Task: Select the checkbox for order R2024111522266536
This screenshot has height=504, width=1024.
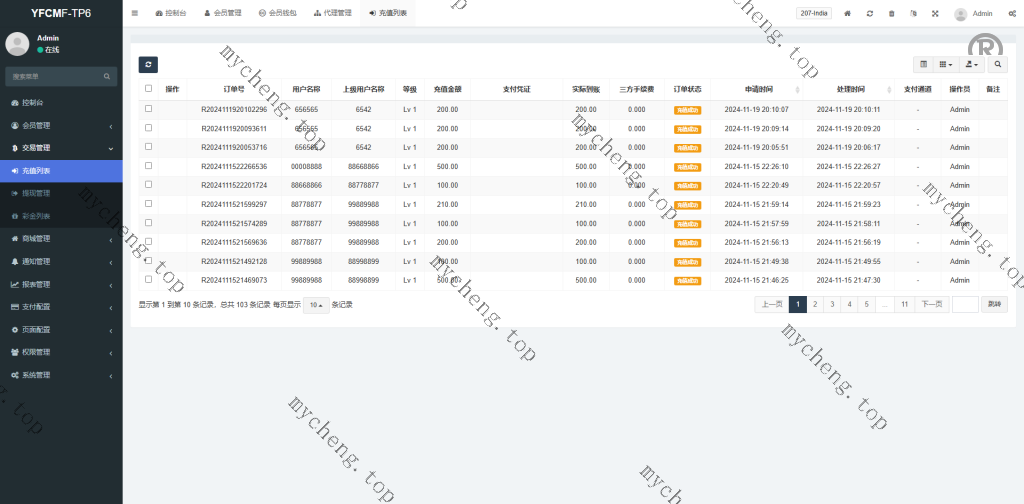Action: pos(149,166)
